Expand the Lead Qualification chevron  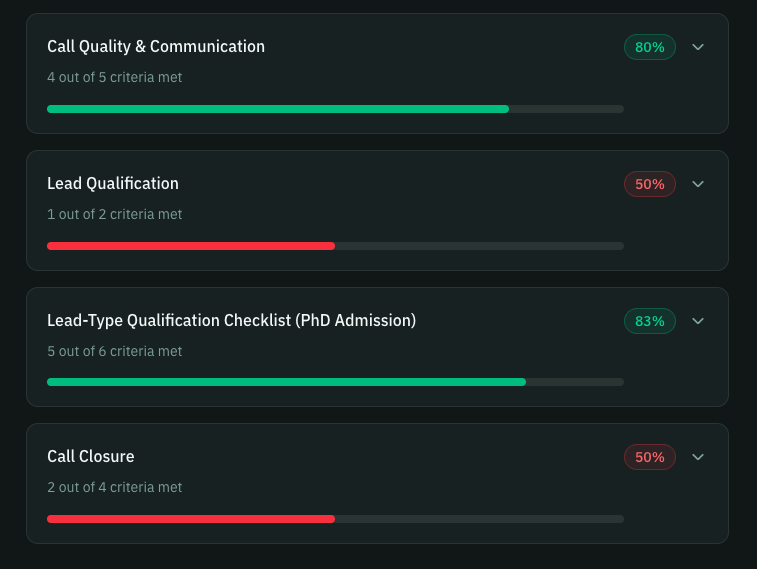[x=698, y=184]
